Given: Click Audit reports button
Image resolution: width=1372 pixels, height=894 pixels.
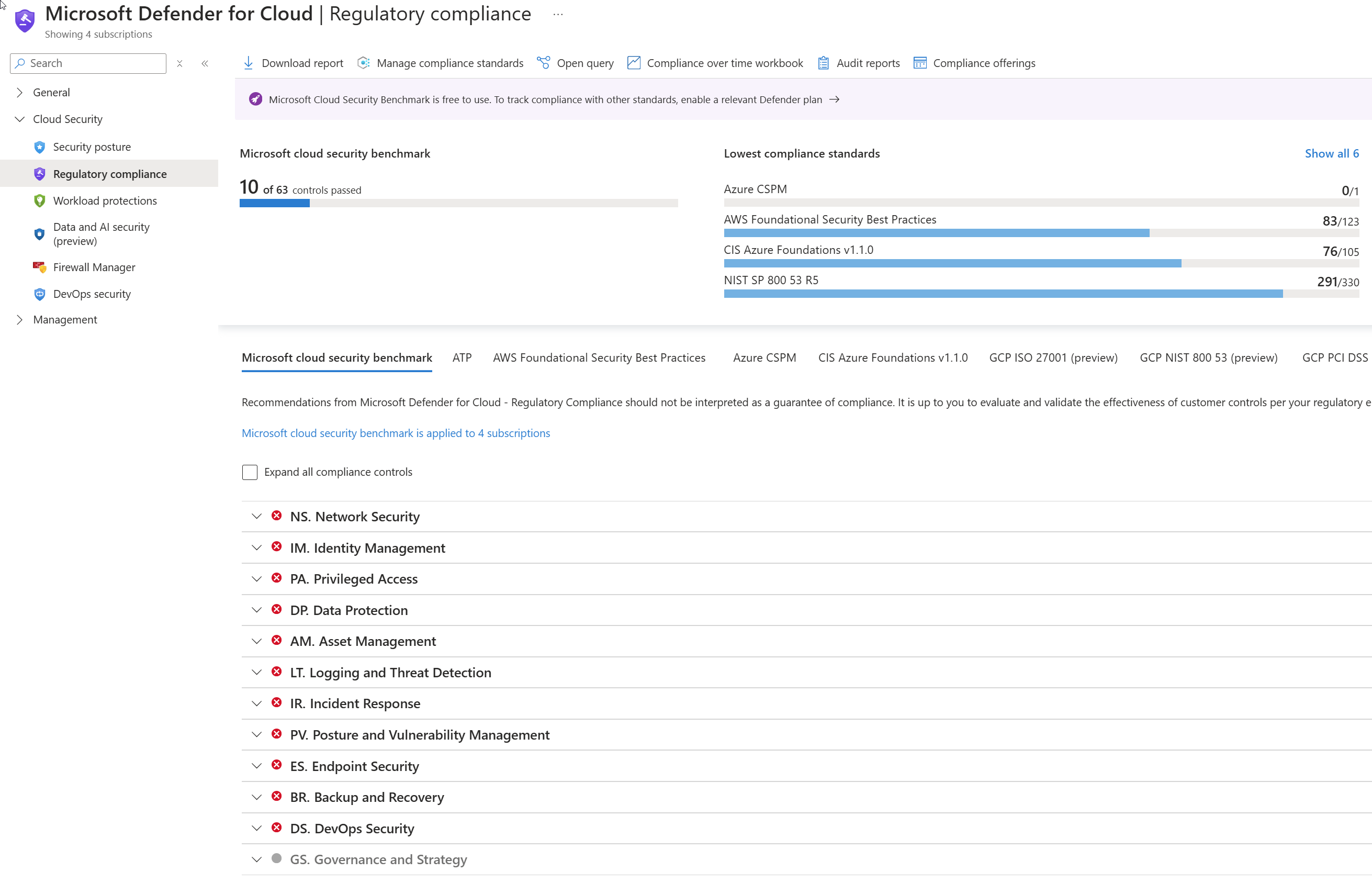Looking at the screenshot, I should pyautogui.click(x=858, y=63).
